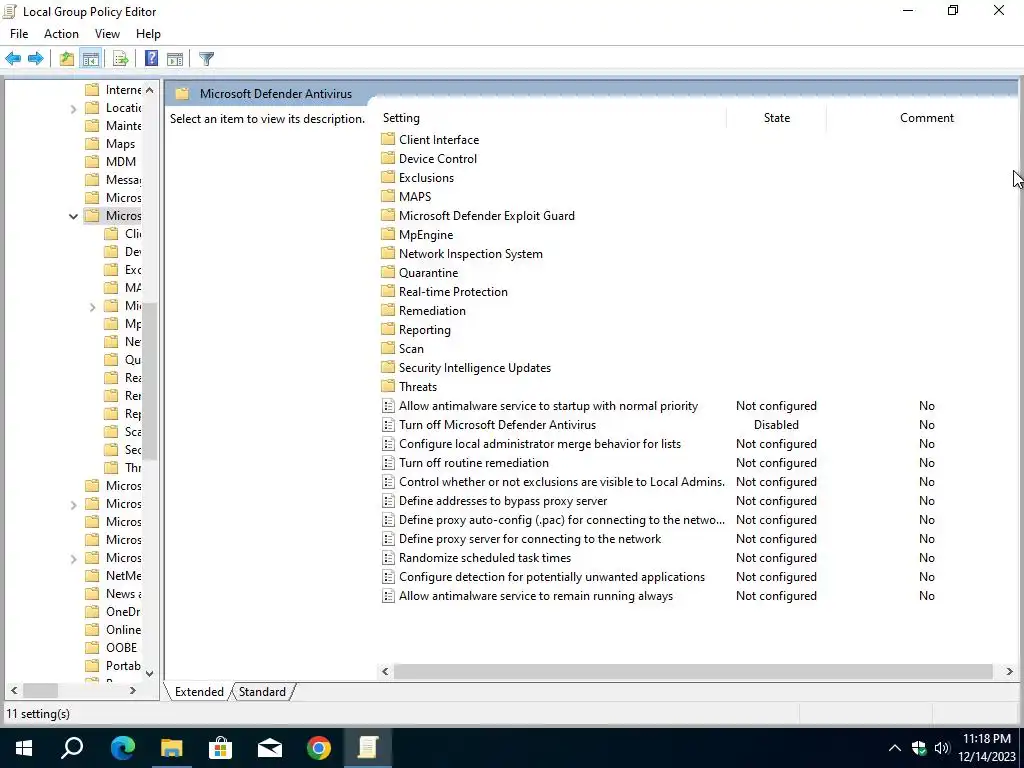The width and height of the screenshot is (1024, 768).
Task: Open the File menu
Action: point(19,34)
